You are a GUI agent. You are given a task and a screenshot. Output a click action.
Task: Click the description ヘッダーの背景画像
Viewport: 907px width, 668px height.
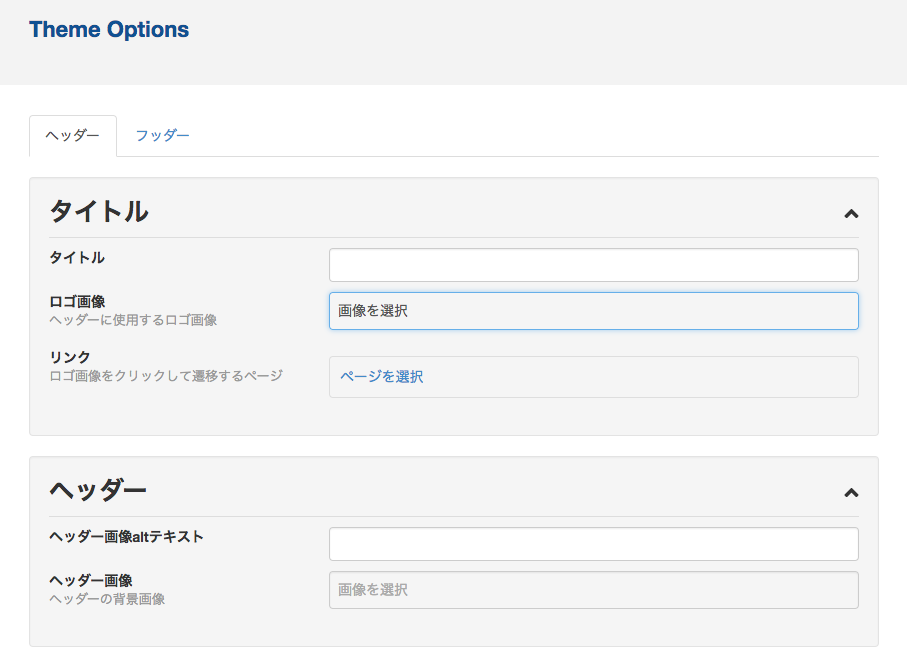point(107,599)
